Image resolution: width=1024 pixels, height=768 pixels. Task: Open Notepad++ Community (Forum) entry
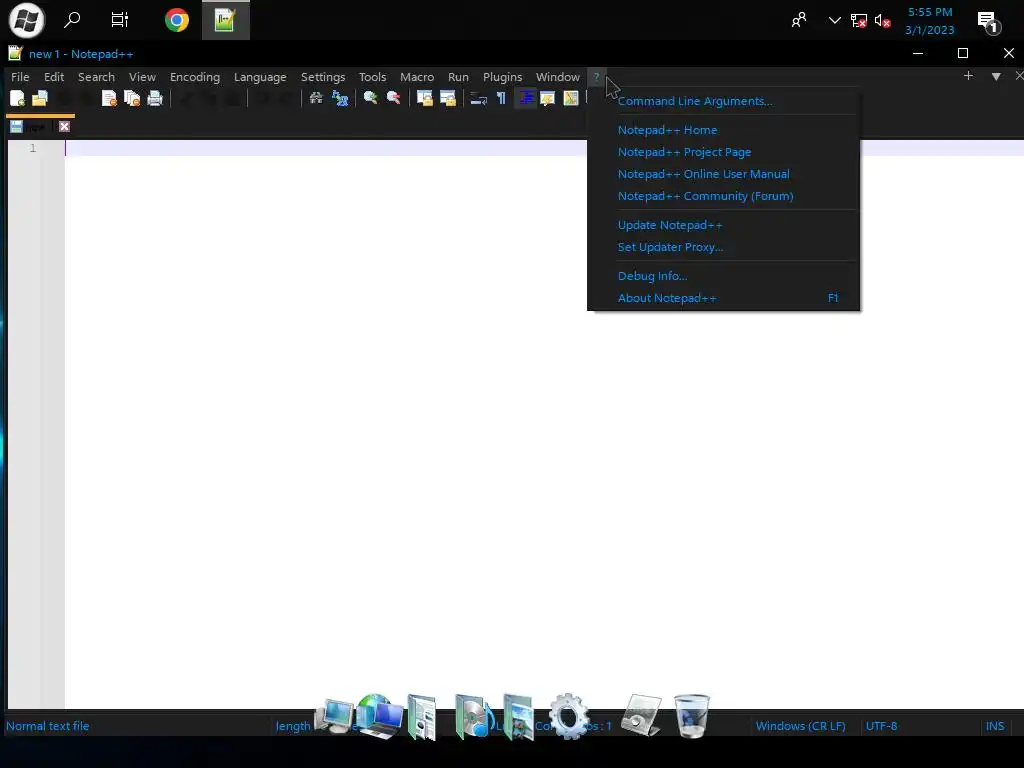[x=723, y=196]
